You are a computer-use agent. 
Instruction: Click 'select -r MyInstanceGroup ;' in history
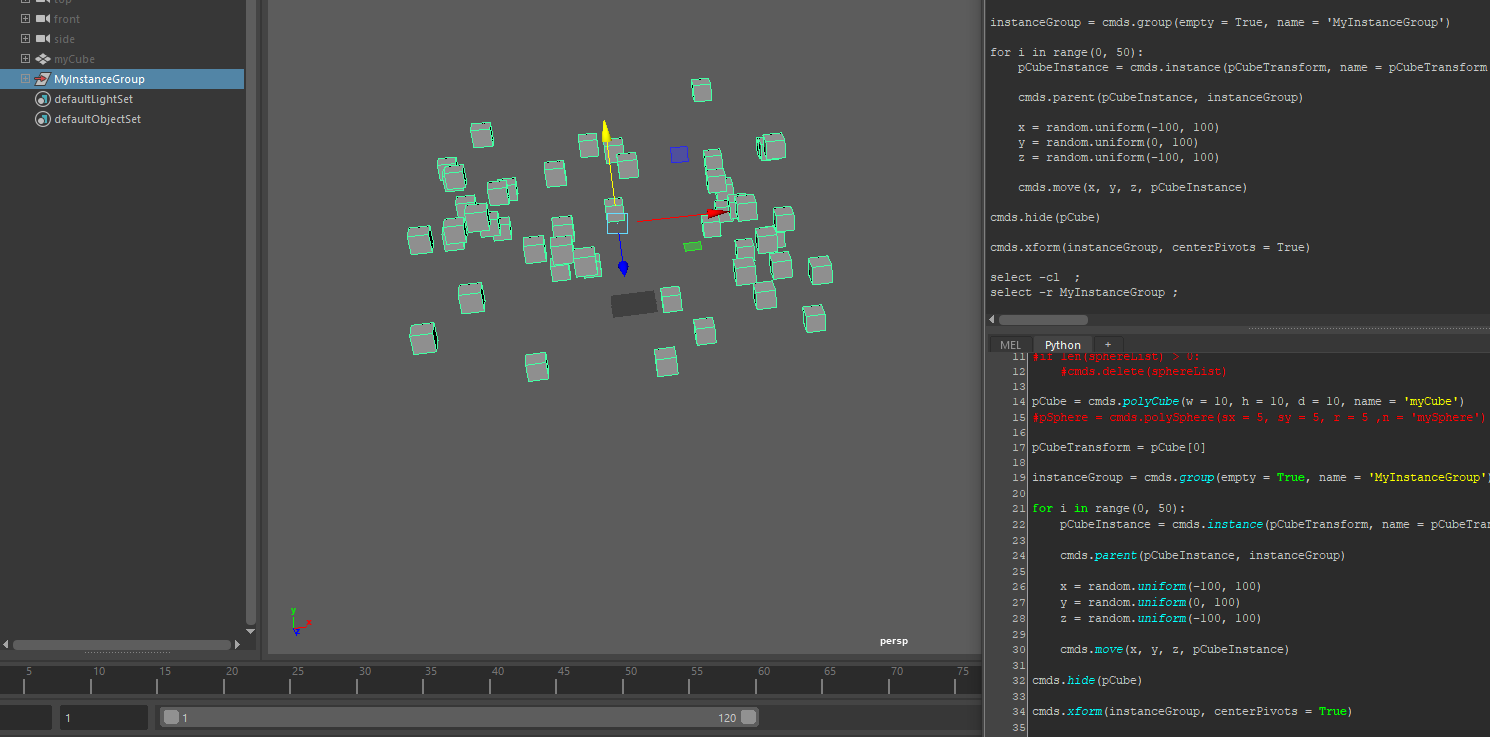coord(1084,292)
